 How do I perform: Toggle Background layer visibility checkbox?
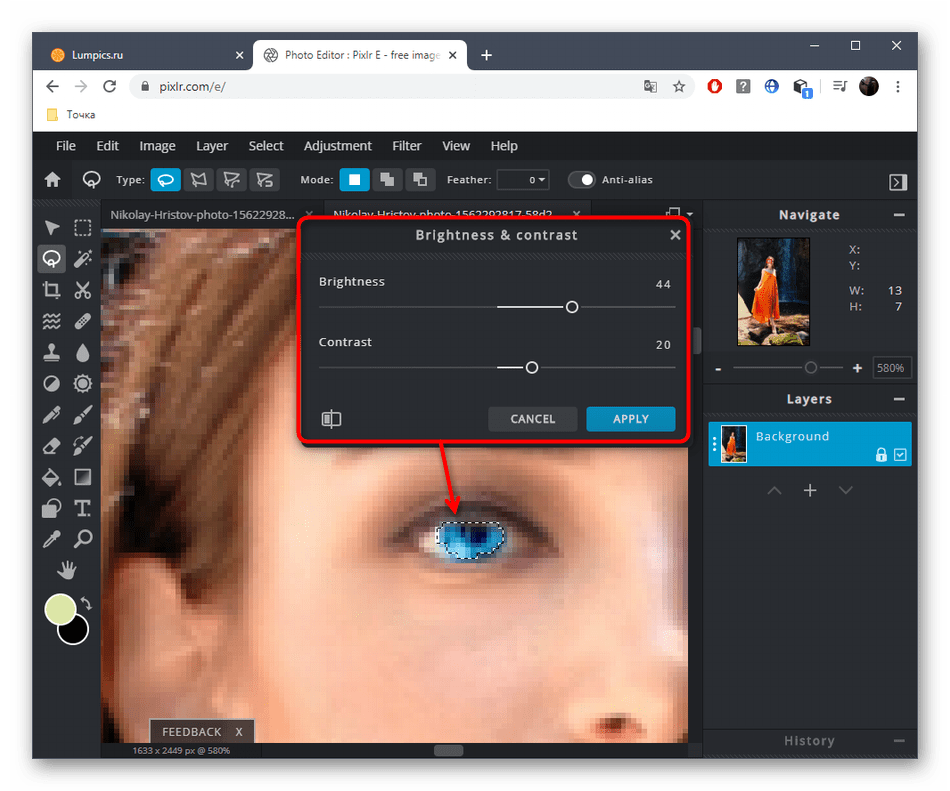coord(900,455)
